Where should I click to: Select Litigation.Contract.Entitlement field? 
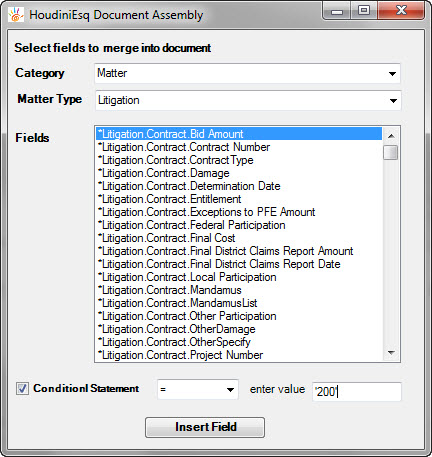[x=239, y=199]
